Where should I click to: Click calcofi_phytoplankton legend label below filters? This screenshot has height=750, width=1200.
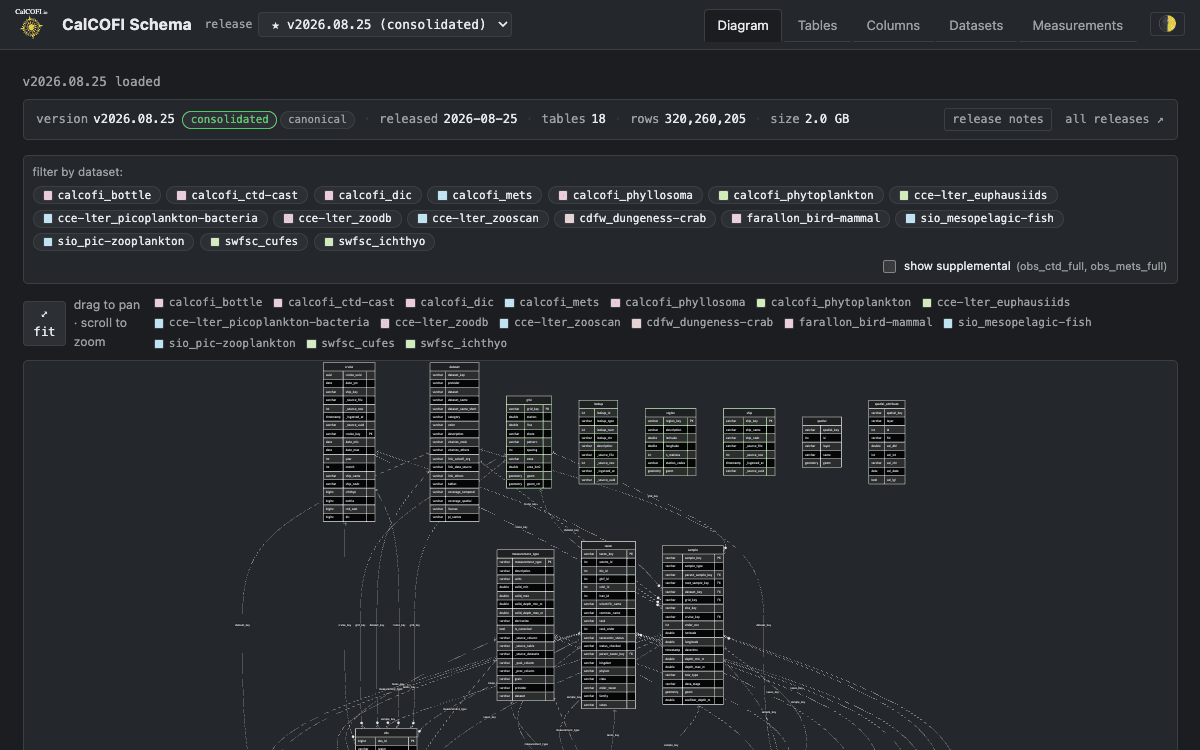(841, 302)
